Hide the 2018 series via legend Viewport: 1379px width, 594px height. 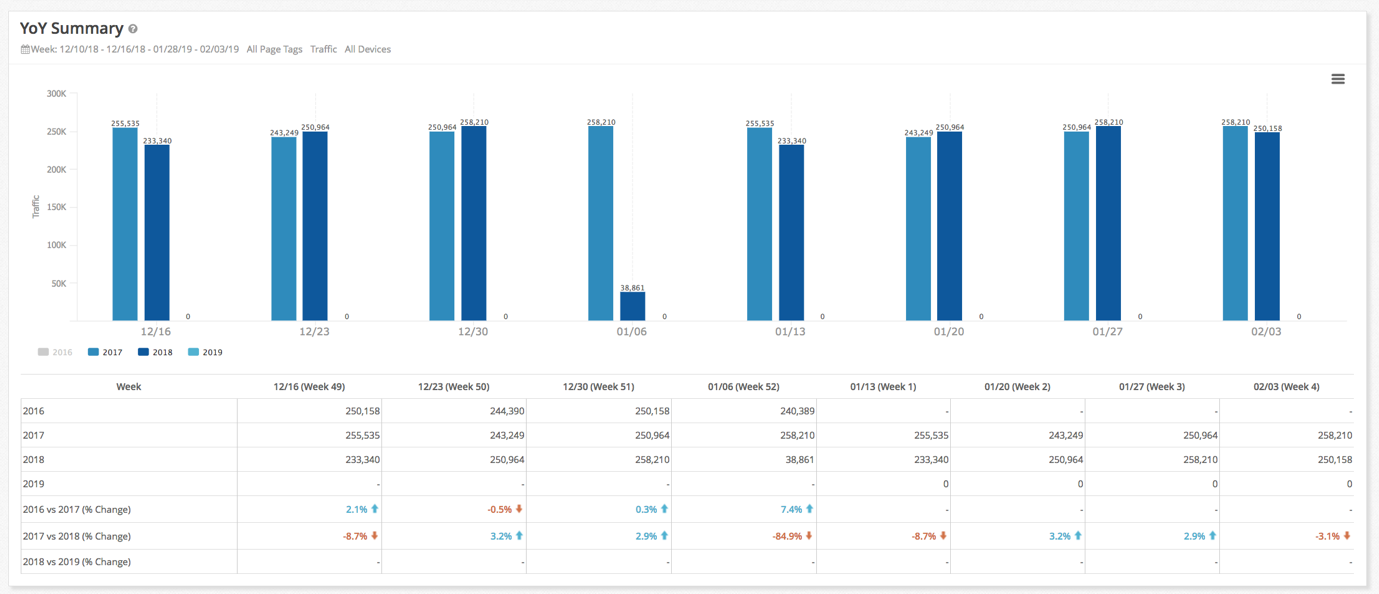point(153,351)
